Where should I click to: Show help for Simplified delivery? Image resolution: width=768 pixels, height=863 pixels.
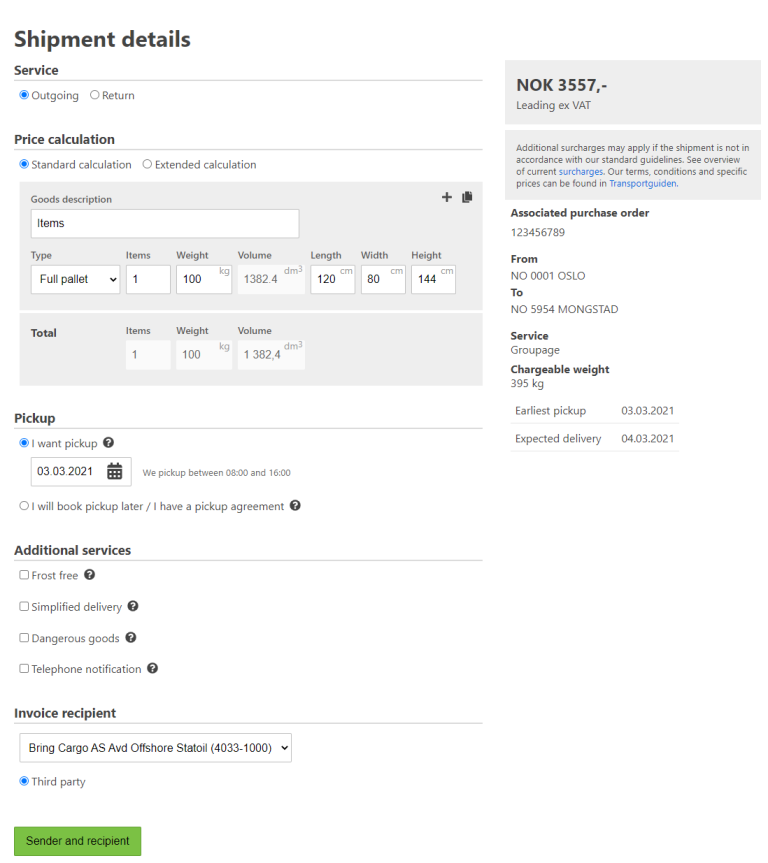point(133,606)
